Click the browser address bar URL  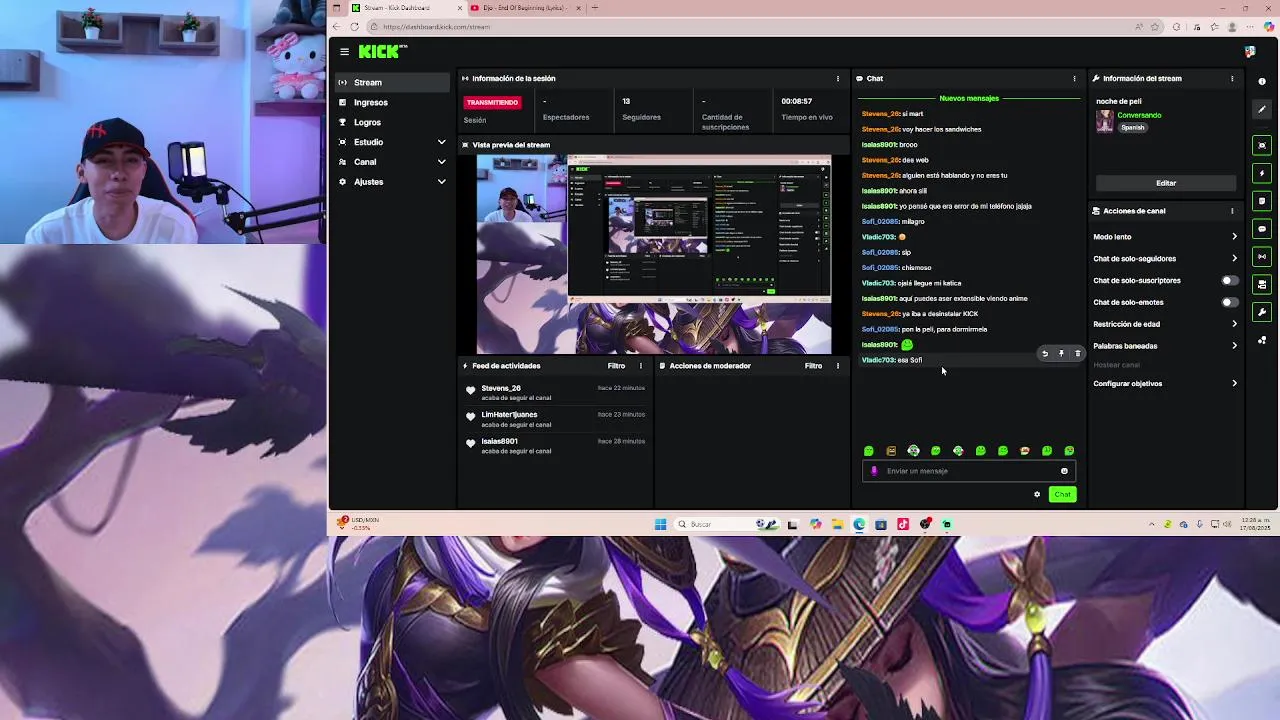(x=436, y=27)
